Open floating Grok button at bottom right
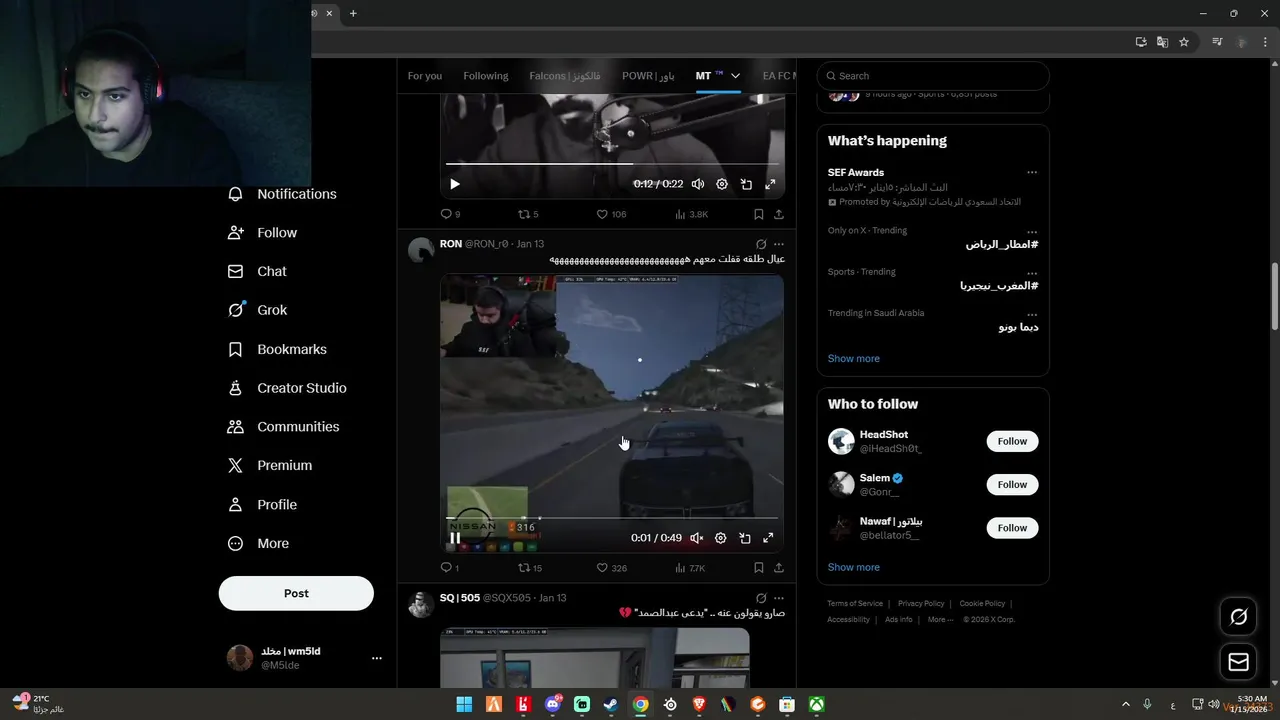 coord(1238,617)
